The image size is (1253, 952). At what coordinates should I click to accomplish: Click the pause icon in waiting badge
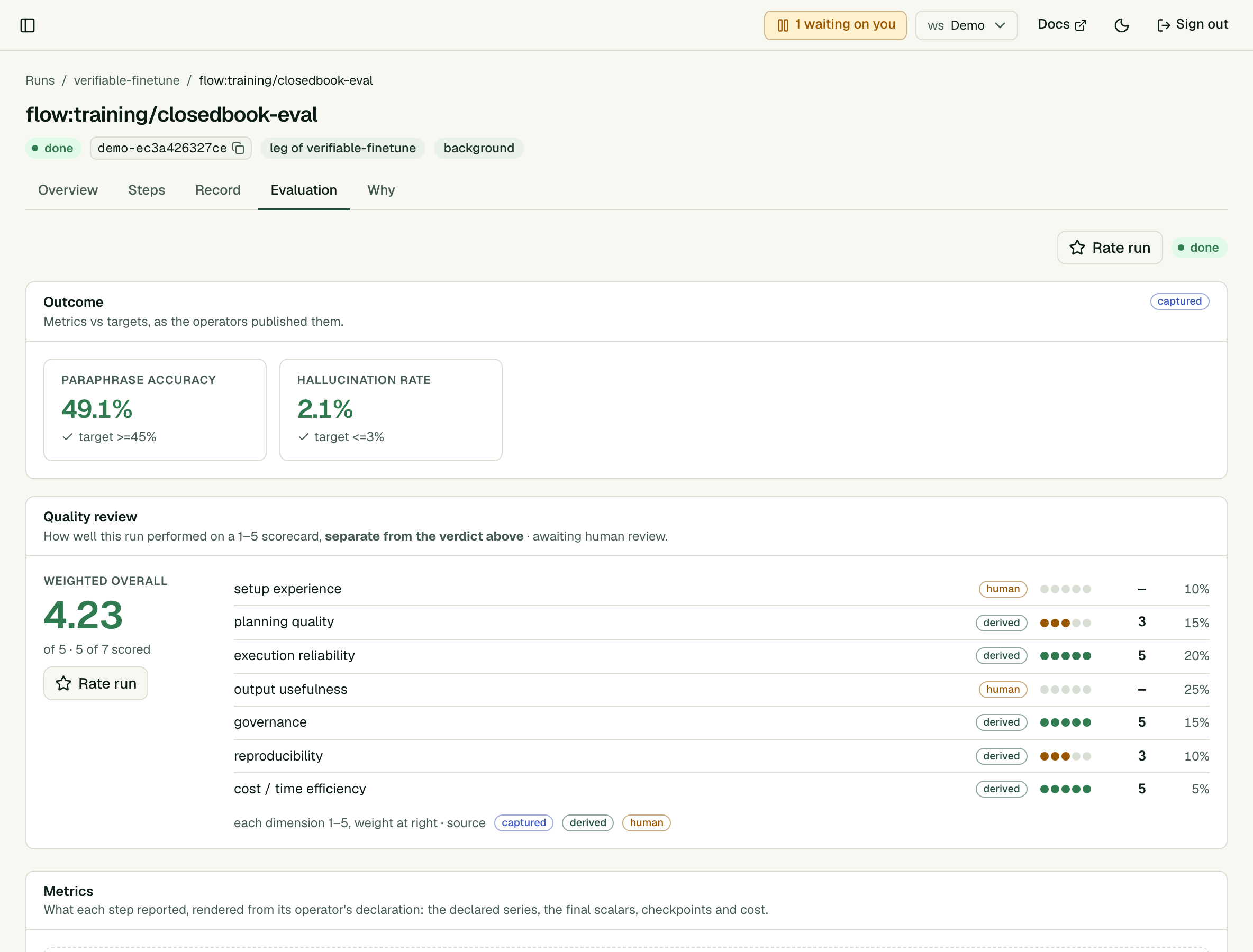(x=783, y=25)
